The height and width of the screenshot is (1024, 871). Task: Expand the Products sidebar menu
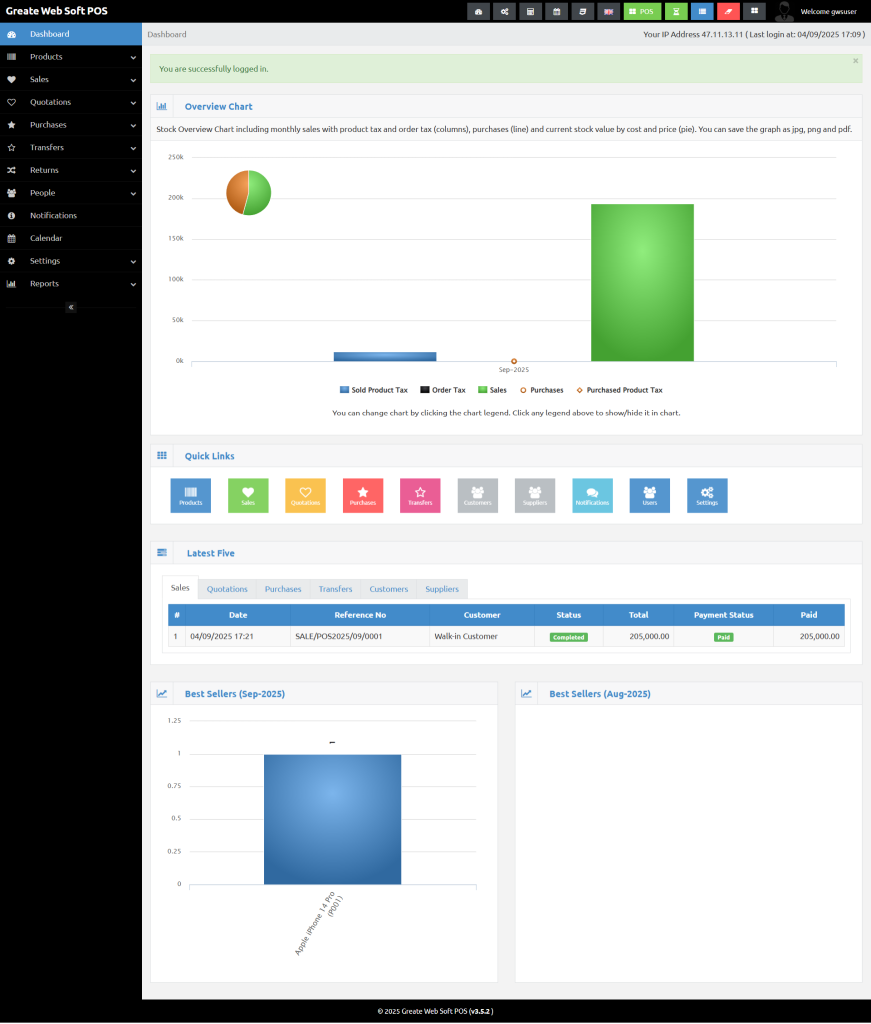(70, 57)
